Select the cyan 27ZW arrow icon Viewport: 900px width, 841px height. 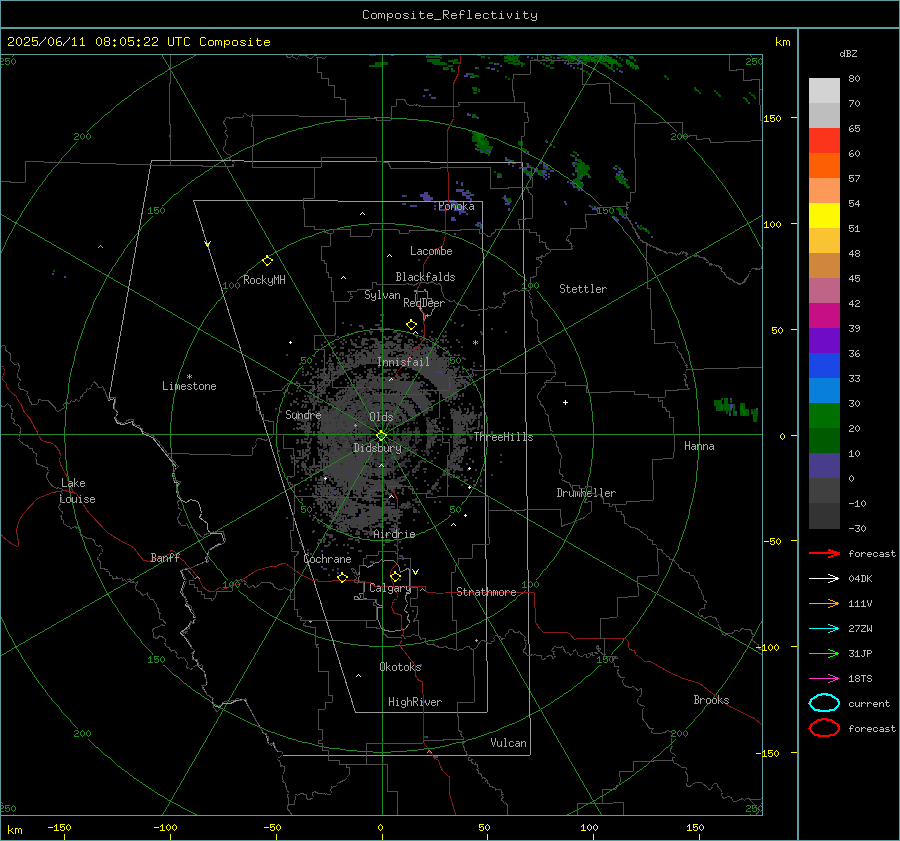pyautogui.click(x=824, y=629)
